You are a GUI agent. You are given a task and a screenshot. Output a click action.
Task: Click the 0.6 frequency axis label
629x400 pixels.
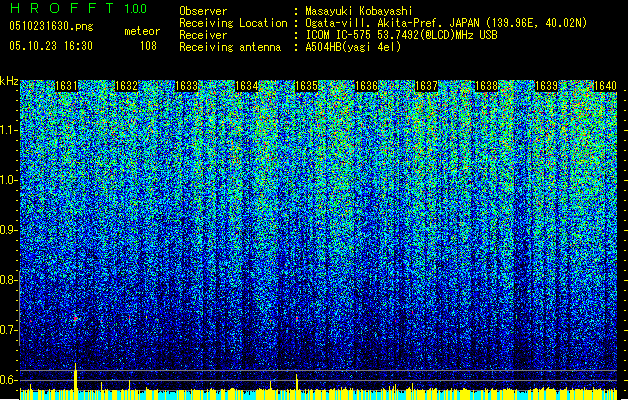click(9, 380)
